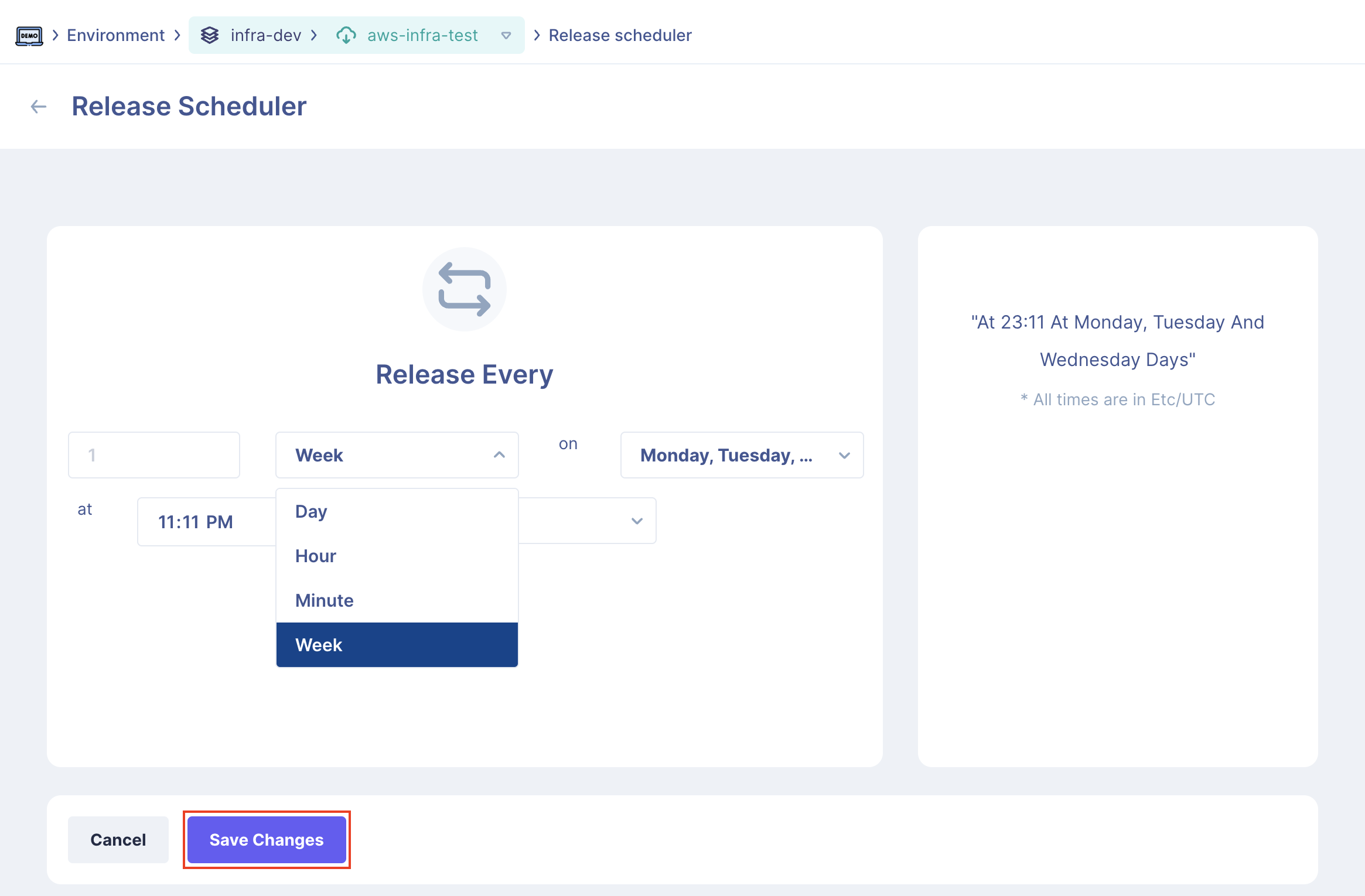This screenshot has height=896, width=1365.
Task: Click the infra-dev stack layers icon
Action: [210, 36]
